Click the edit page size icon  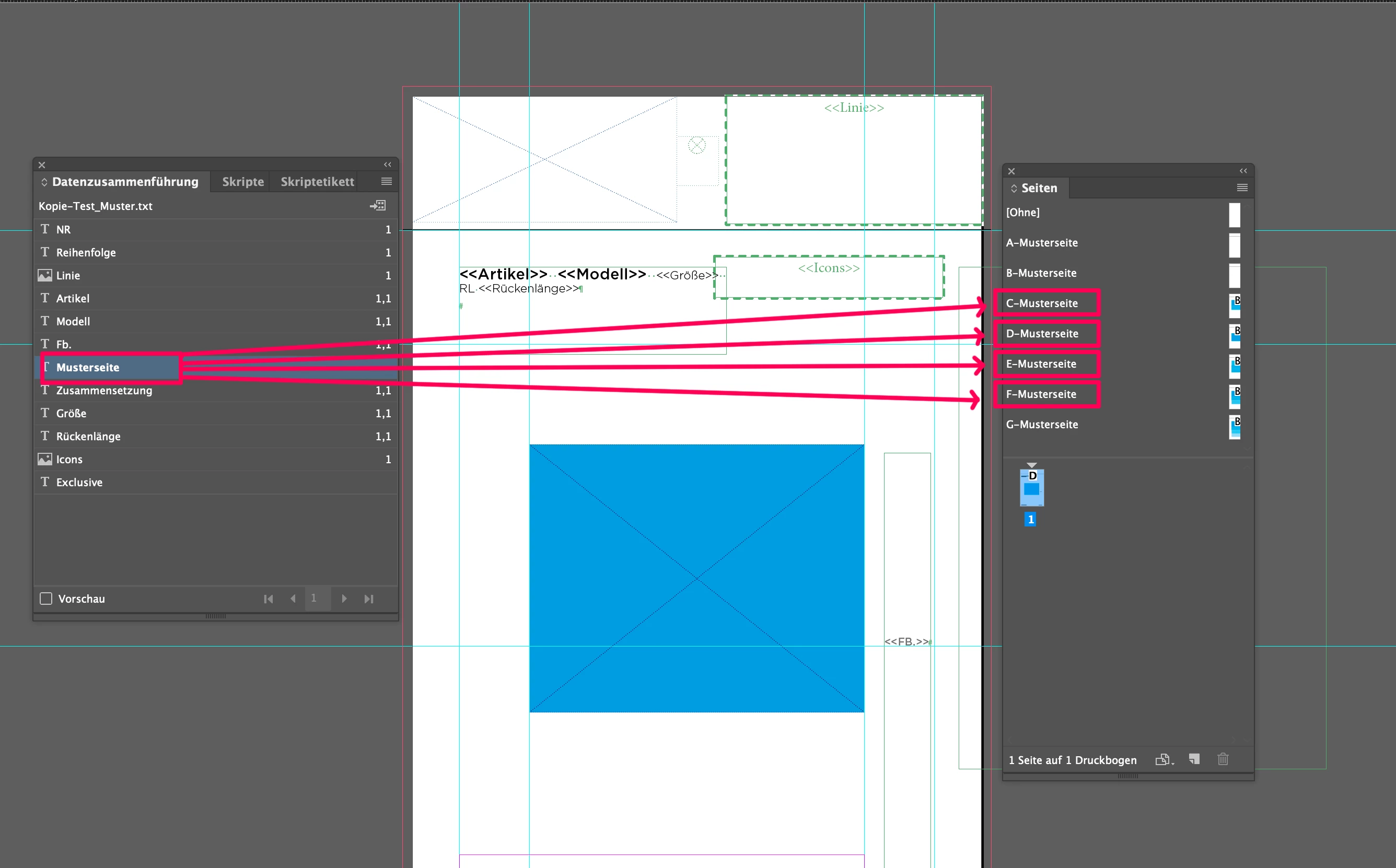click(x=1164, y=759)
